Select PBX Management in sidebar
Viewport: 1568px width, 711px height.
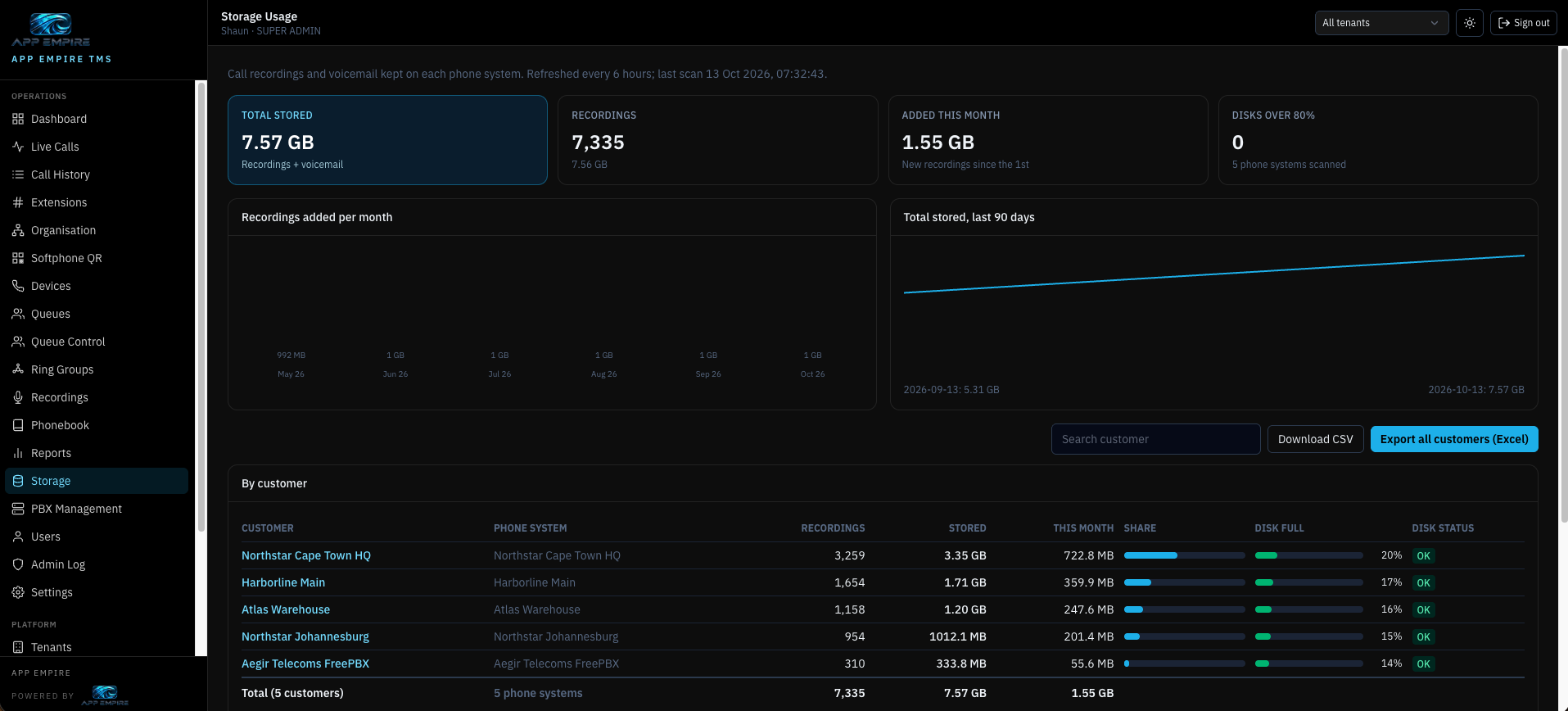(97, 509)
